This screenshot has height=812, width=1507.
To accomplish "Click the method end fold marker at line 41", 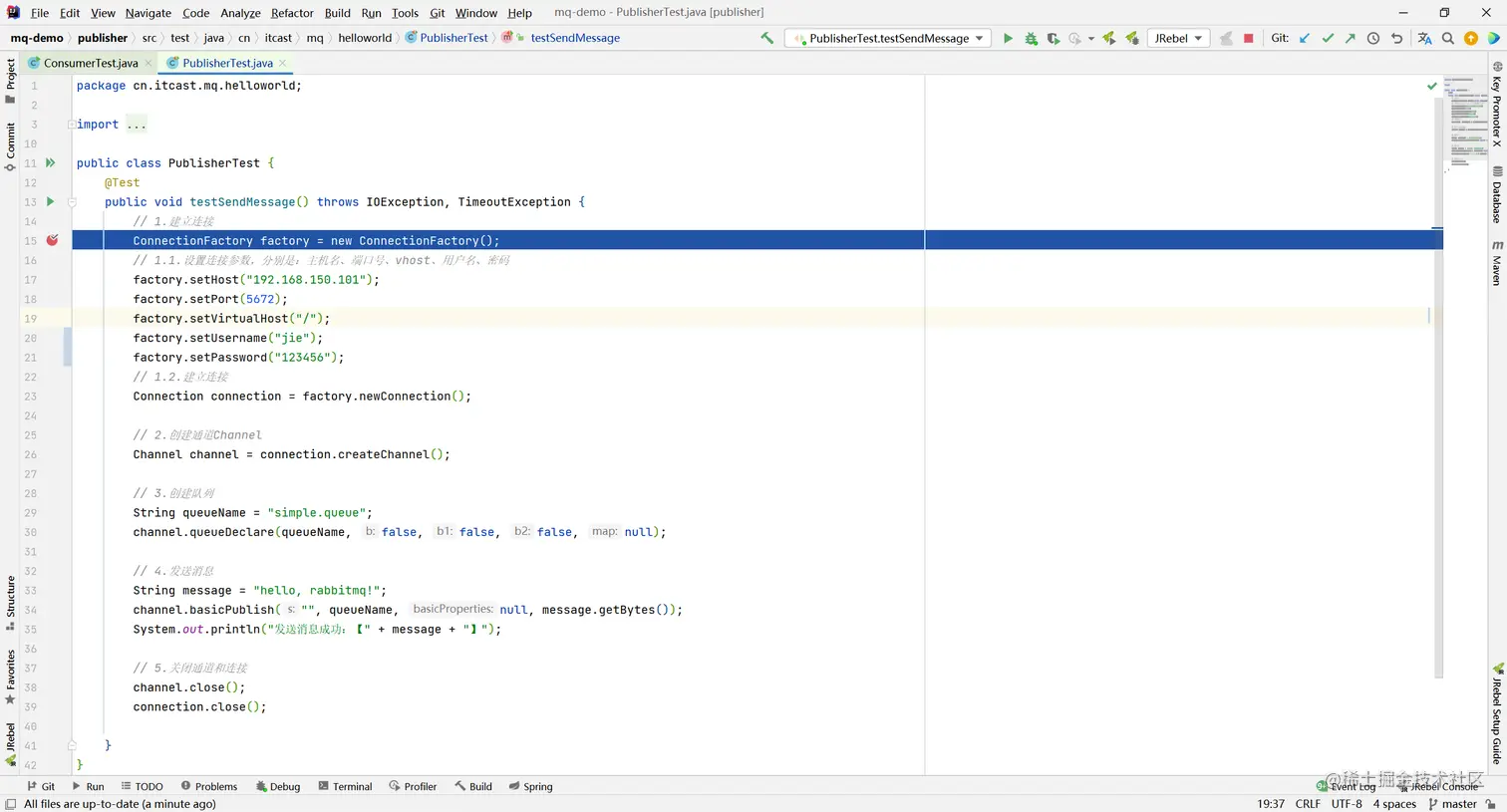I will point(72,745).
